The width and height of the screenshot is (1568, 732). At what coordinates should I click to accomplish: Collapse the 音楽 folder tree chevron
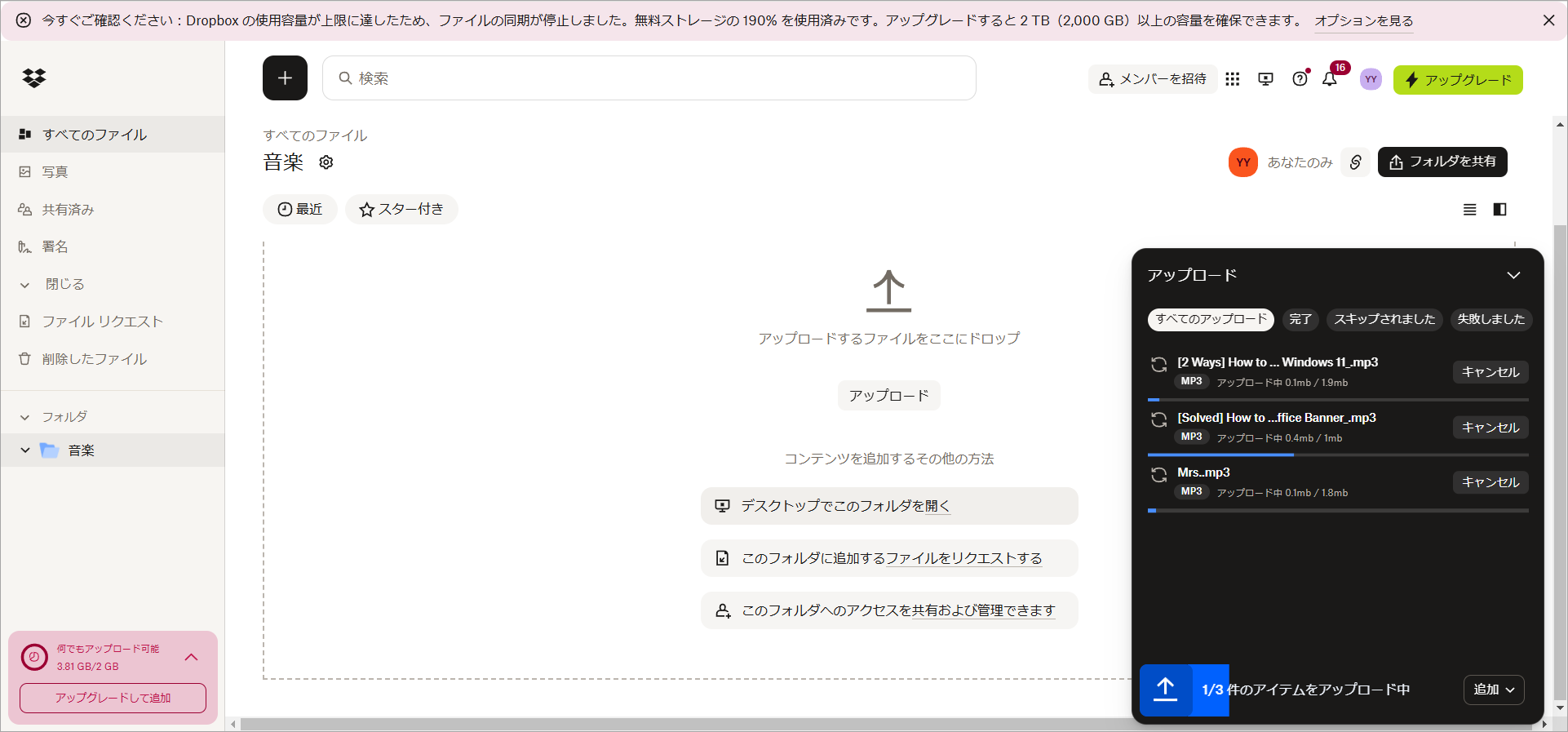pos(25,450)
